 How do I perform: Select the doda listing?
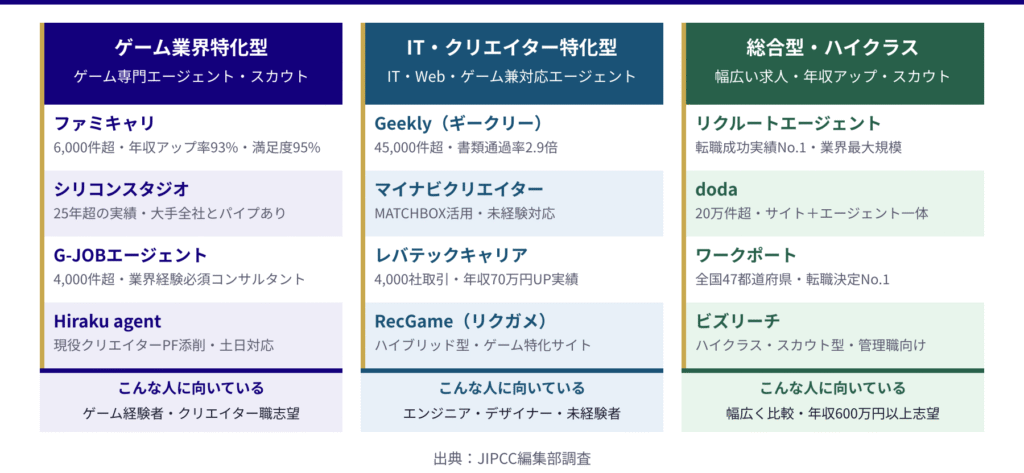pyautogui.click(x=716, y=189)
